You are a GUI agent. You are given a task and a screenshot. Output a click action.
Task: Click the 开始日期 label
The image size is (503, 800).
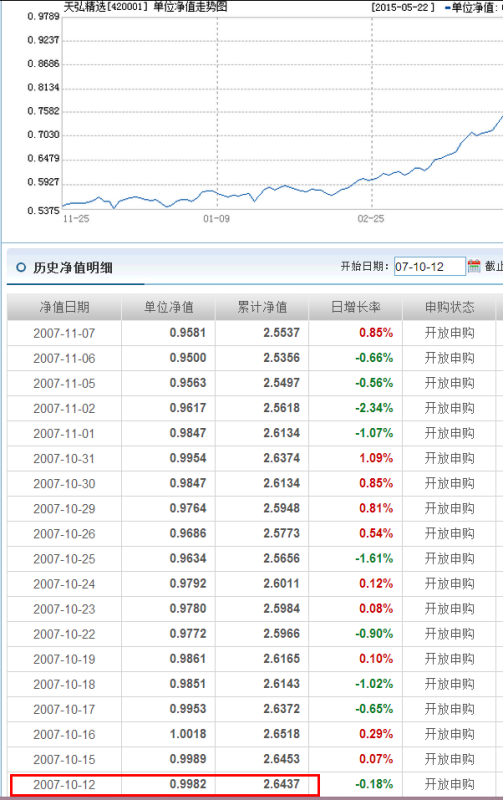coord(365,266)
